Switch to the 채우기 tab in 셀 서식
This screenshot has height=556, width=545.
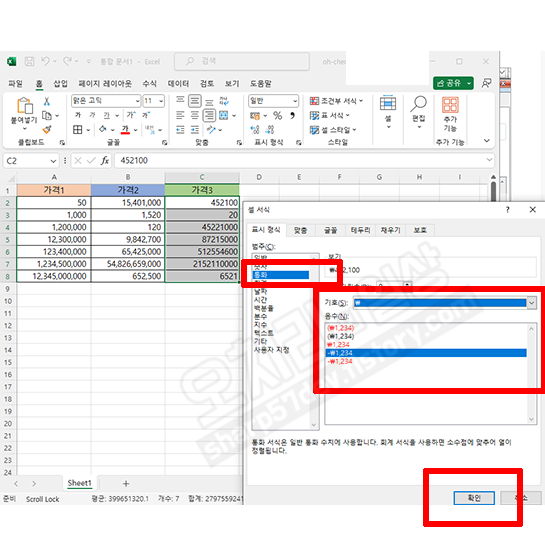click(390, 230)
